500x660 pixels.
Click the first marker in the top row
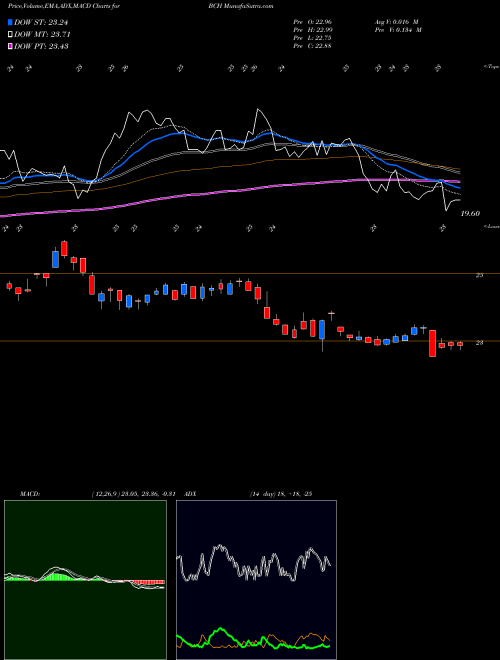(11, 68)
